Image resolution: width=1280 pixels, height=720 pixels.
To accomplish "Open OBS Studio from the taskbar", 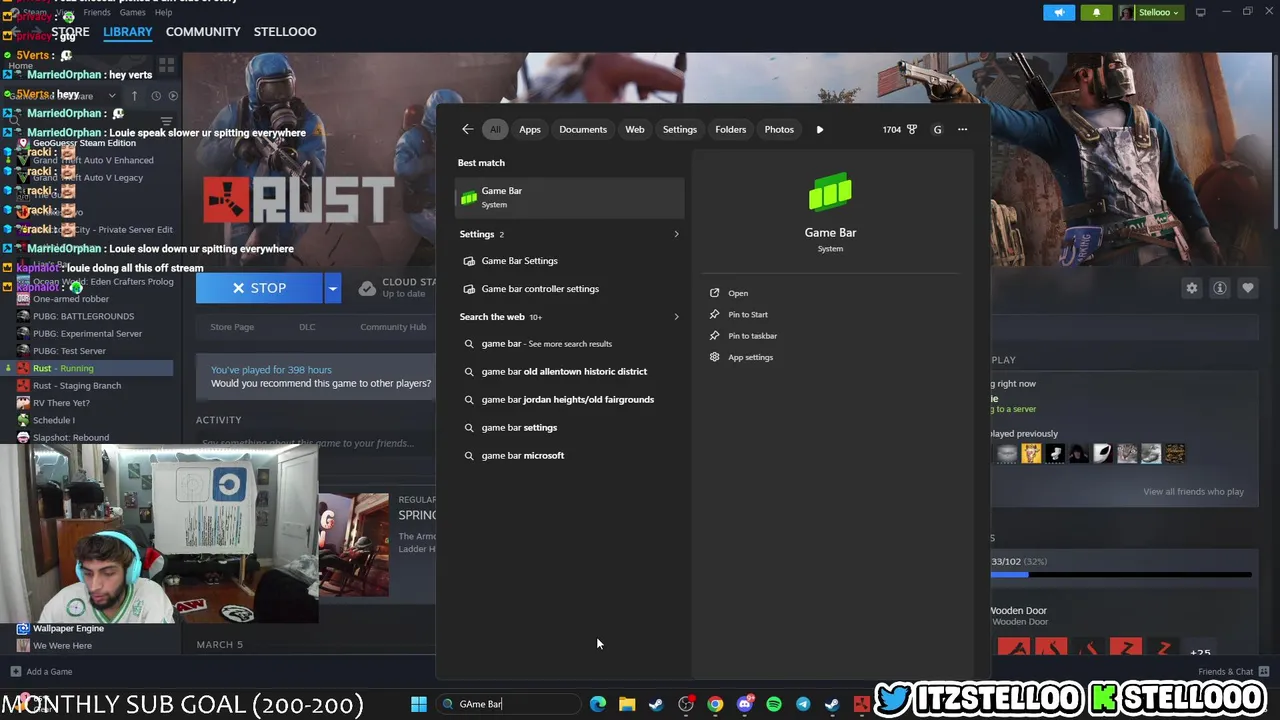I will (686, 704).
